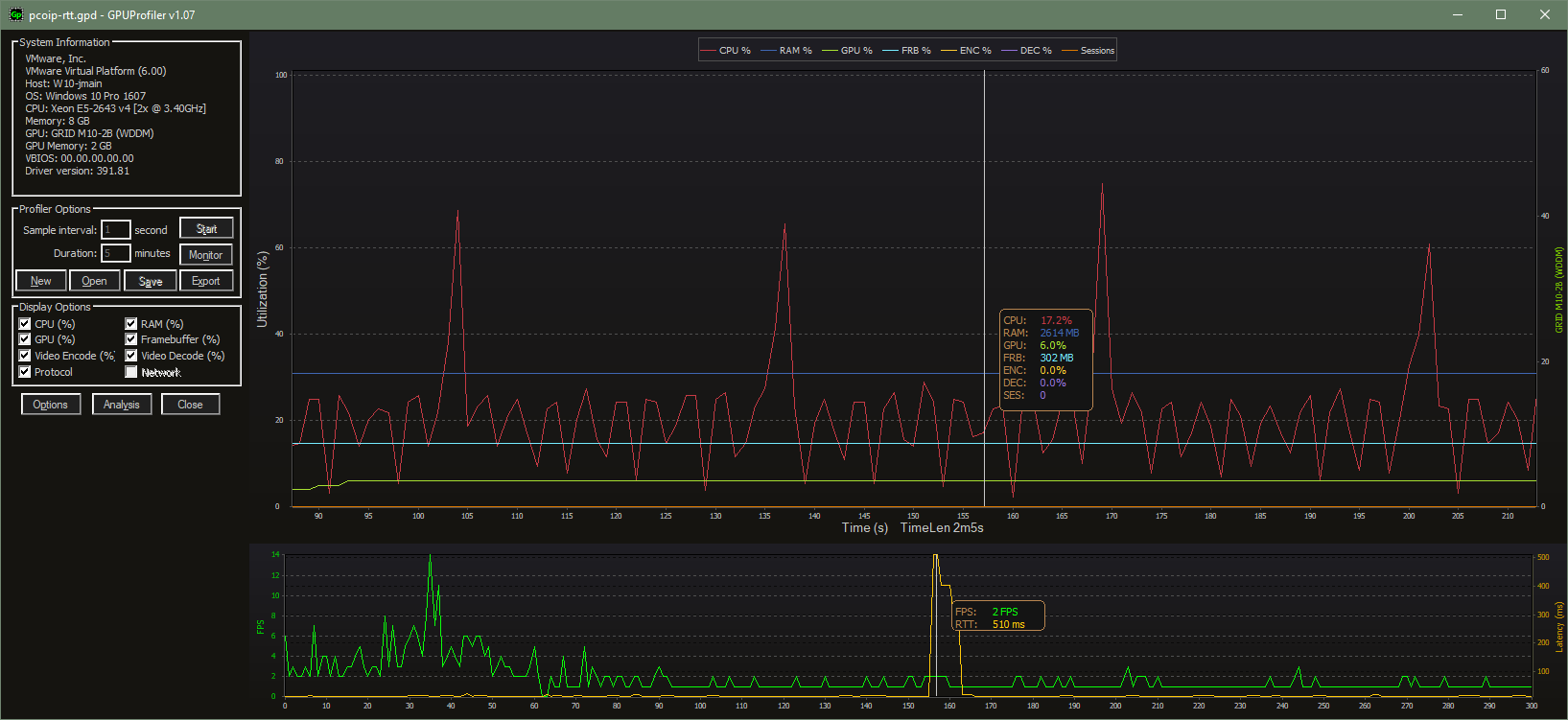Image resolution: width=1568 pixels, height=720 pixels.
Task: Click the Sessions legend entry
Action: (x=1088, y=51)
